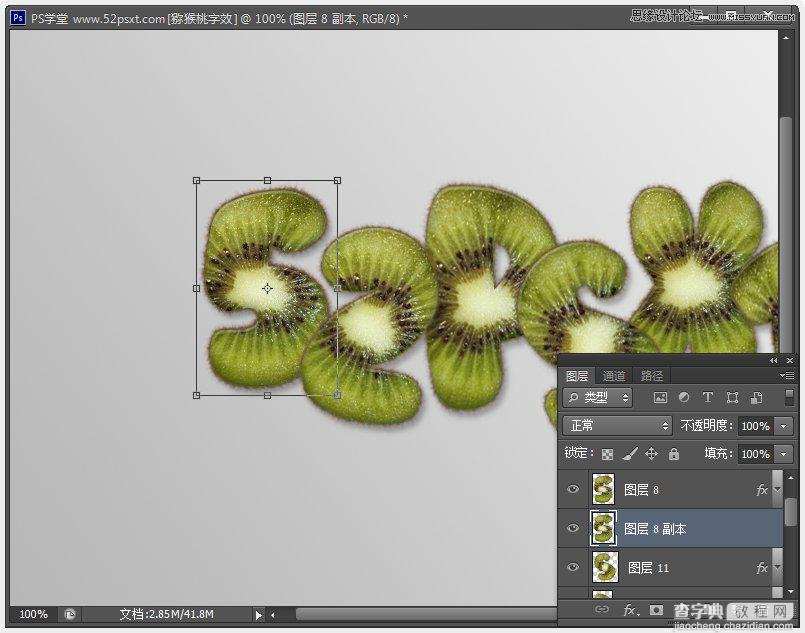Open the 不透明度 opacity slider arrow
The image size is (805, 633).
point(784,426)
